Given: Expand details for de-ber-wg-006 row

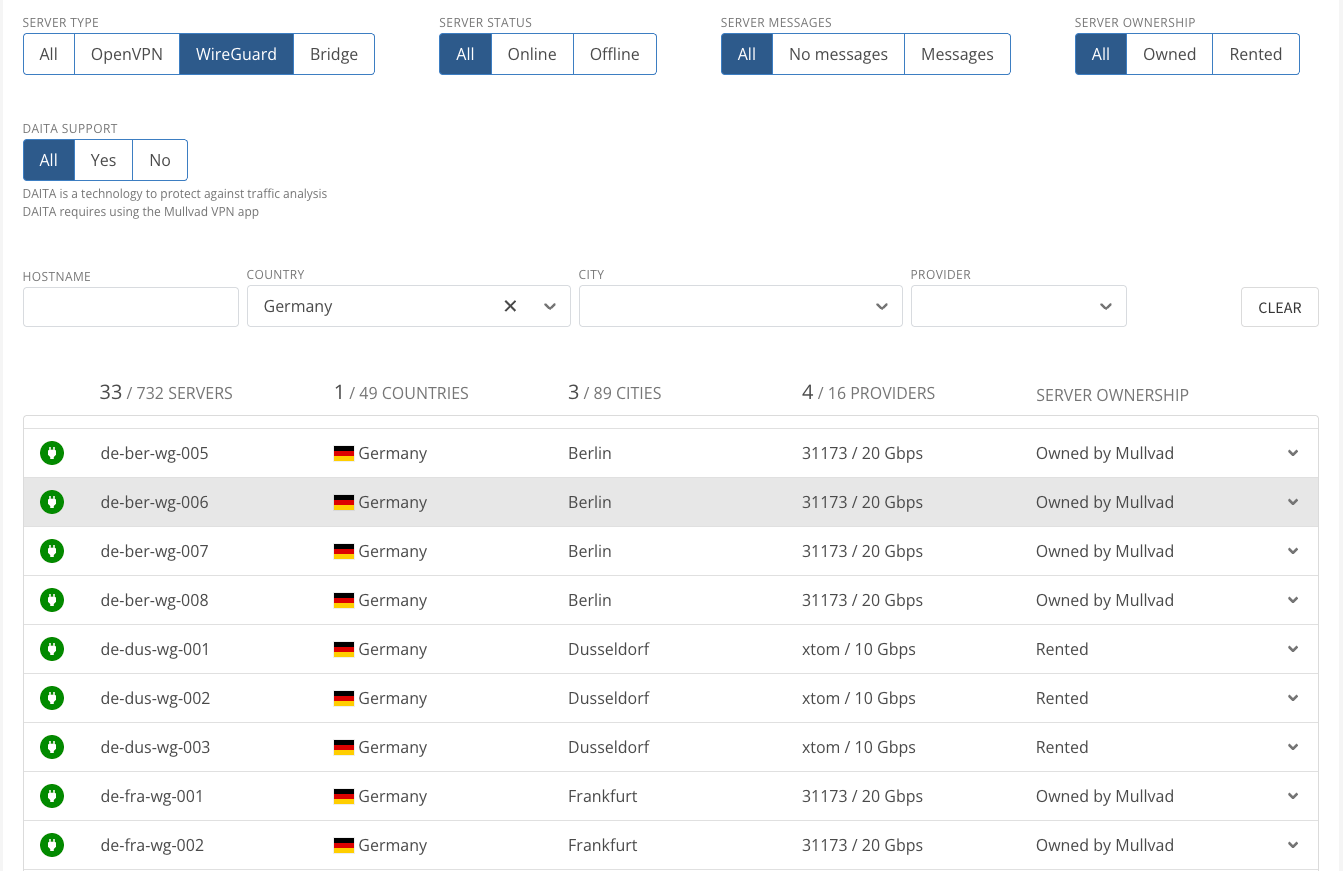Looking at the screenshot, I should [x=1293, y=502].
